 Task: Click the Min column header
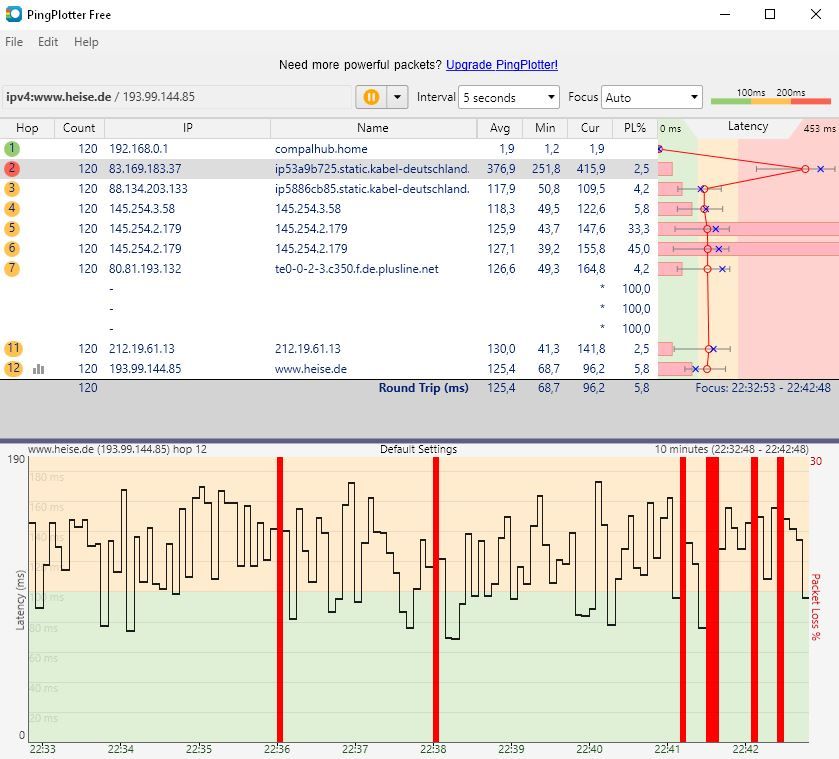[545, 128]
